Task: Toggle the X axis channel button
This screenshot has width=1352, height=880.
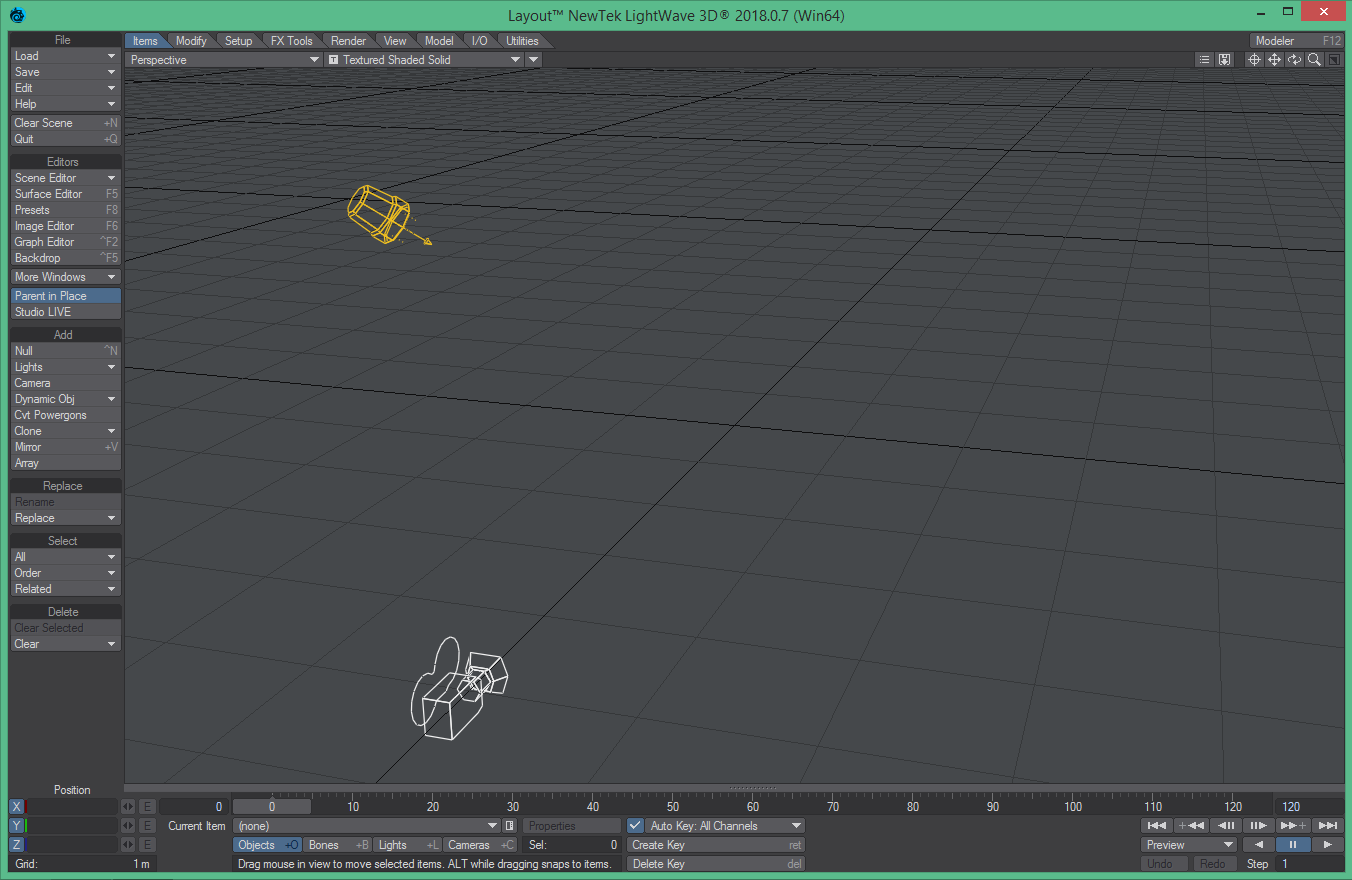Action: point(16,807)
